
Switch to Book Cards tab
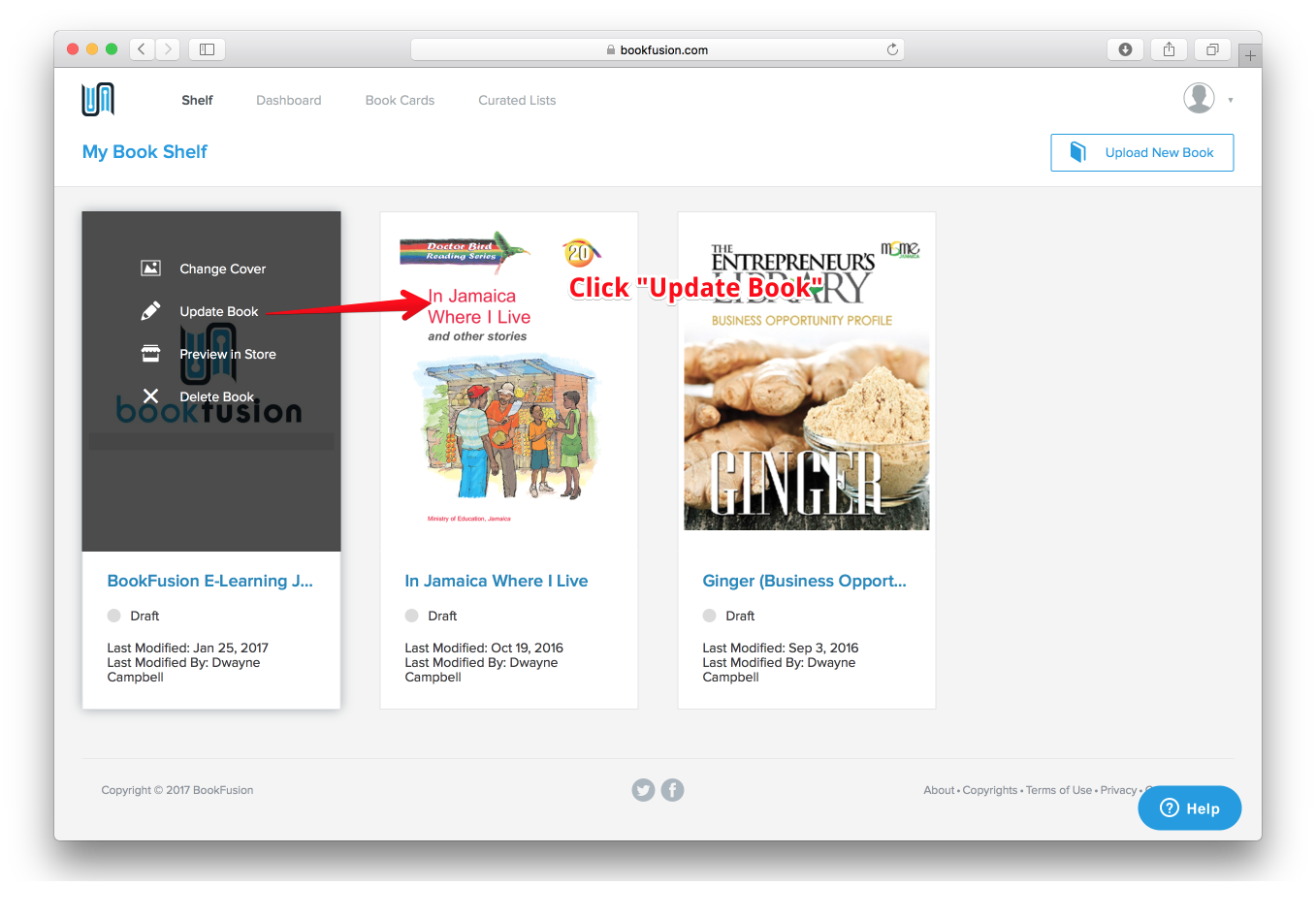click(x=400, y=100)
